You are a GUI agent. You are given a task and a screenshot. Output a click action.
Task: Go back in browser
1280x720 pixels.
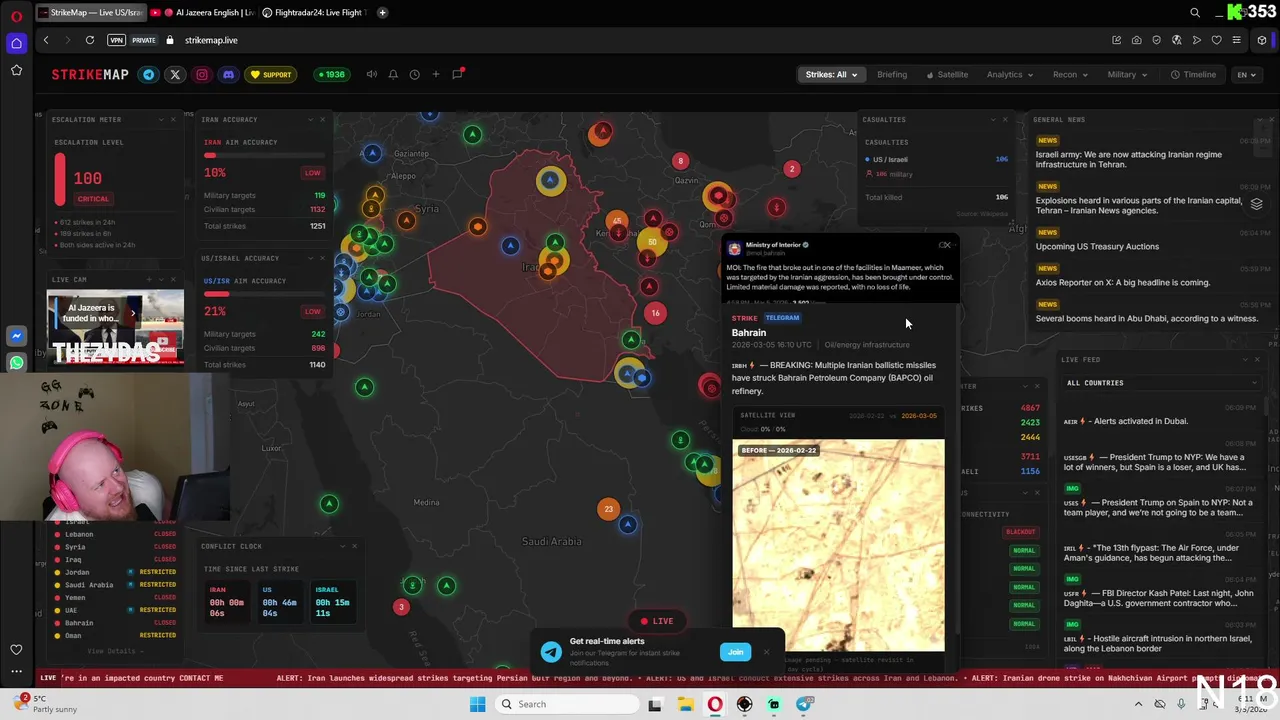[x=46, y=40]
